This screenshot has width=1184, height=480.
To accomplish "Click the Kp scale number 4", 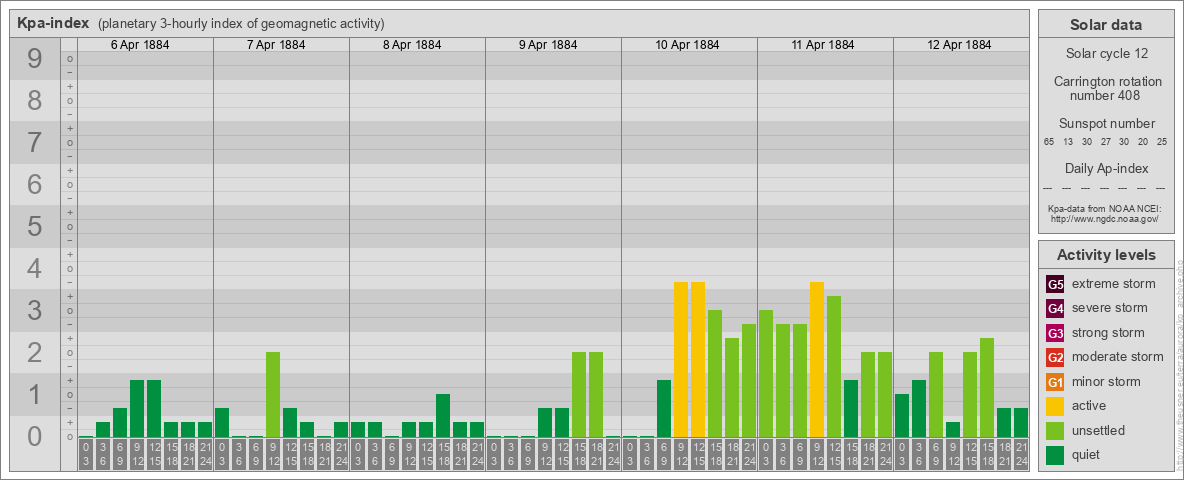I will click(35, 269).
